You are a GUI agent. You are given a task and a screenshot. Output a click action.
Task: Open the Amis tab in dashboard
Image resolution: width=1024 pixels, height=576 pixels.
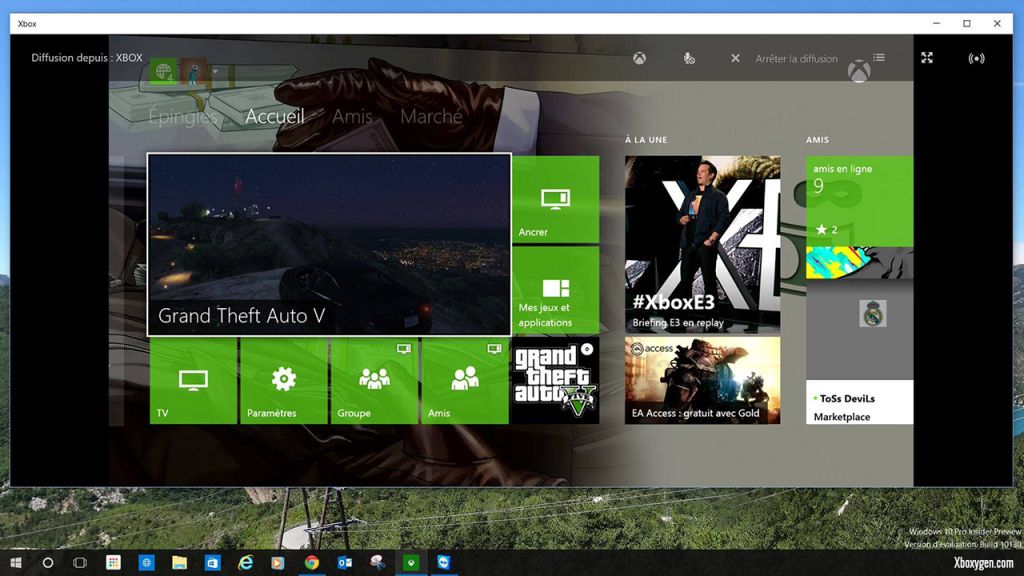[x=353, y=116]
